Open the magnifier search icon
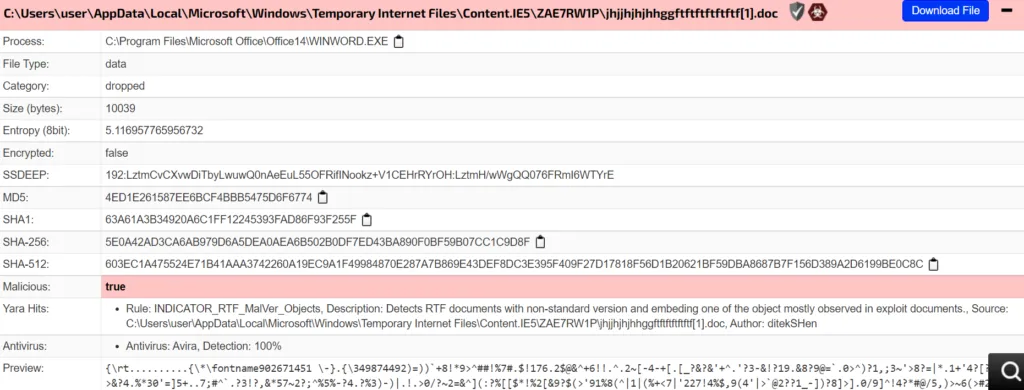The height and width of the screenshot is (390, 1024). pos(1010,372)
